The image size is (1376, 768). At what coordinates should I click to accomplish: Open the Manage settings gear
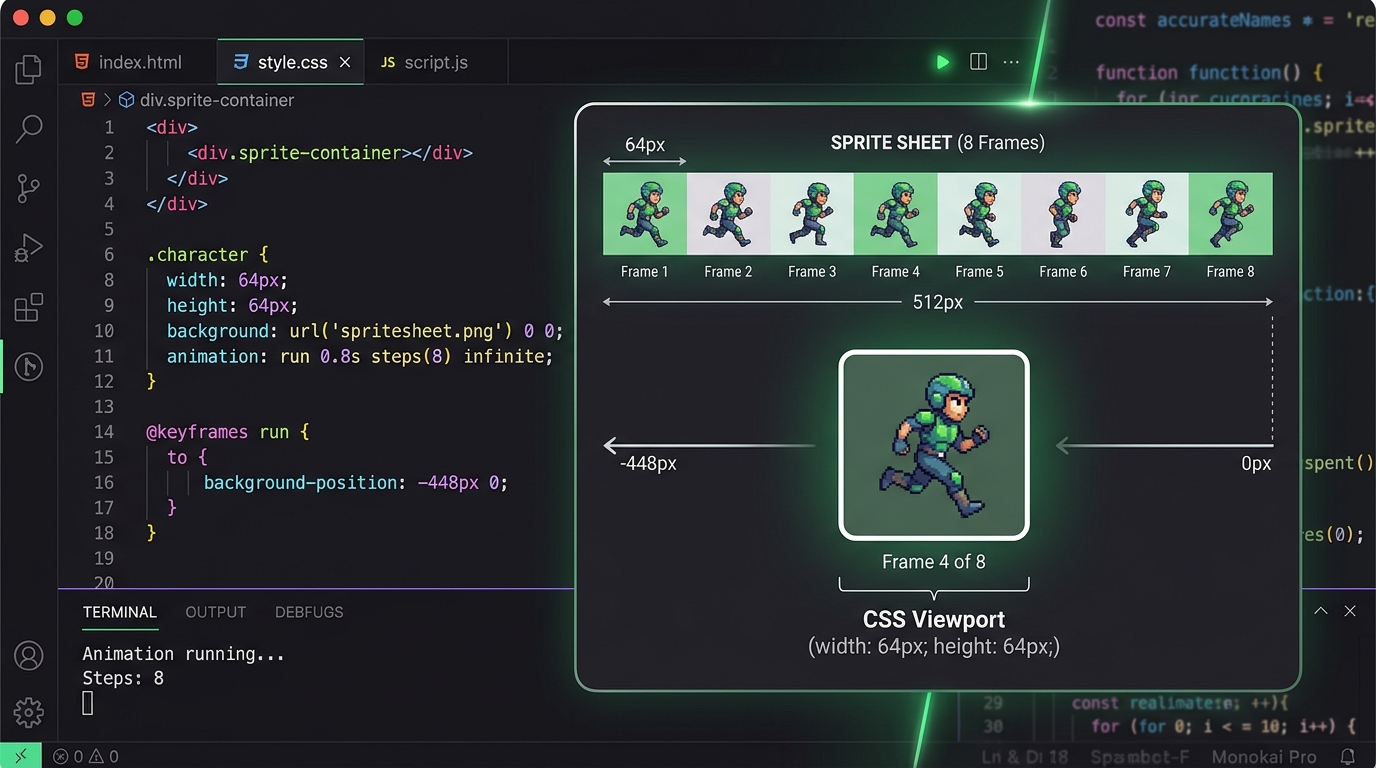[29, 712]
